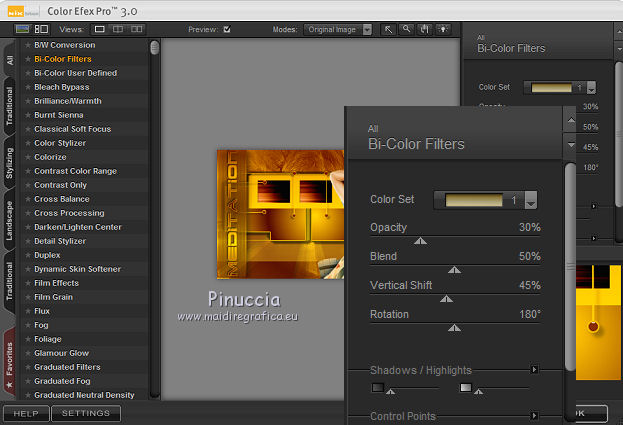Select the arrow pointer tool in toolbar
Viewport: 623px width, 425px height.
389,30
